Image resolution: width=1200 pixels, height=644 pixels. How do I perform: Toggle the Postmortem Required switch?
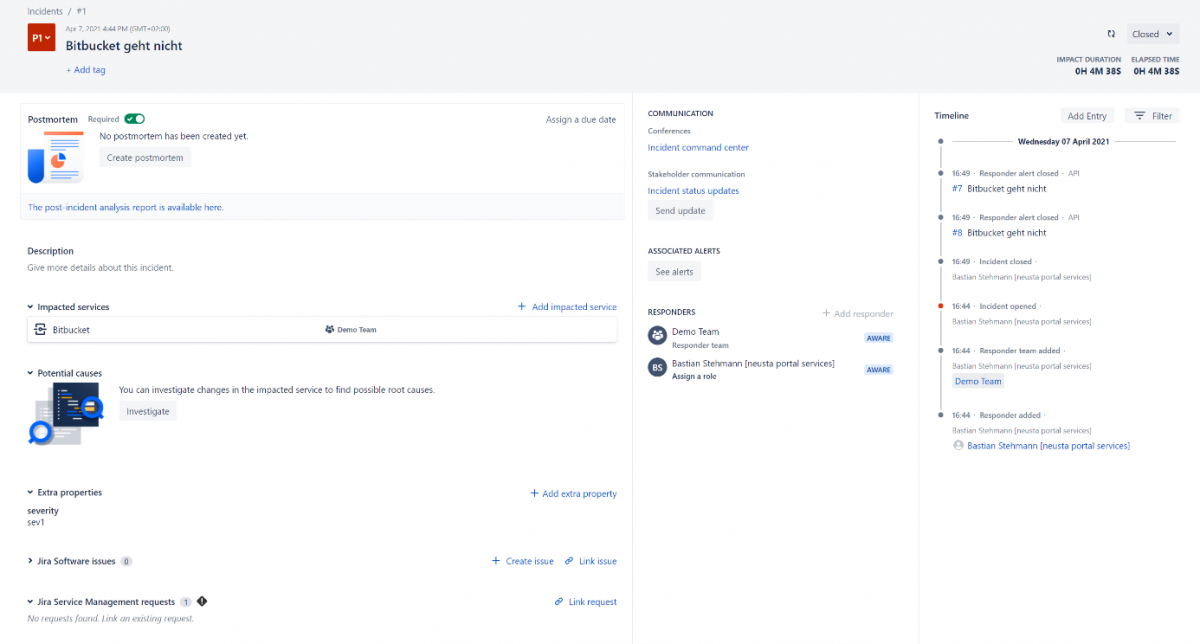pos(134,119)
